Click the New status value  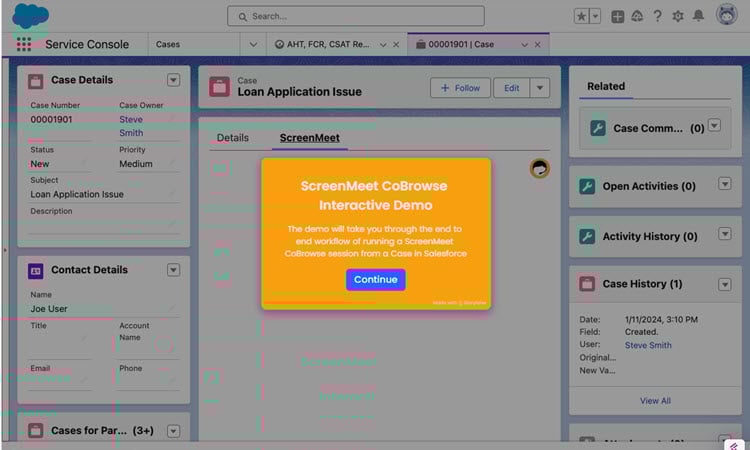[x=40, y=164]
